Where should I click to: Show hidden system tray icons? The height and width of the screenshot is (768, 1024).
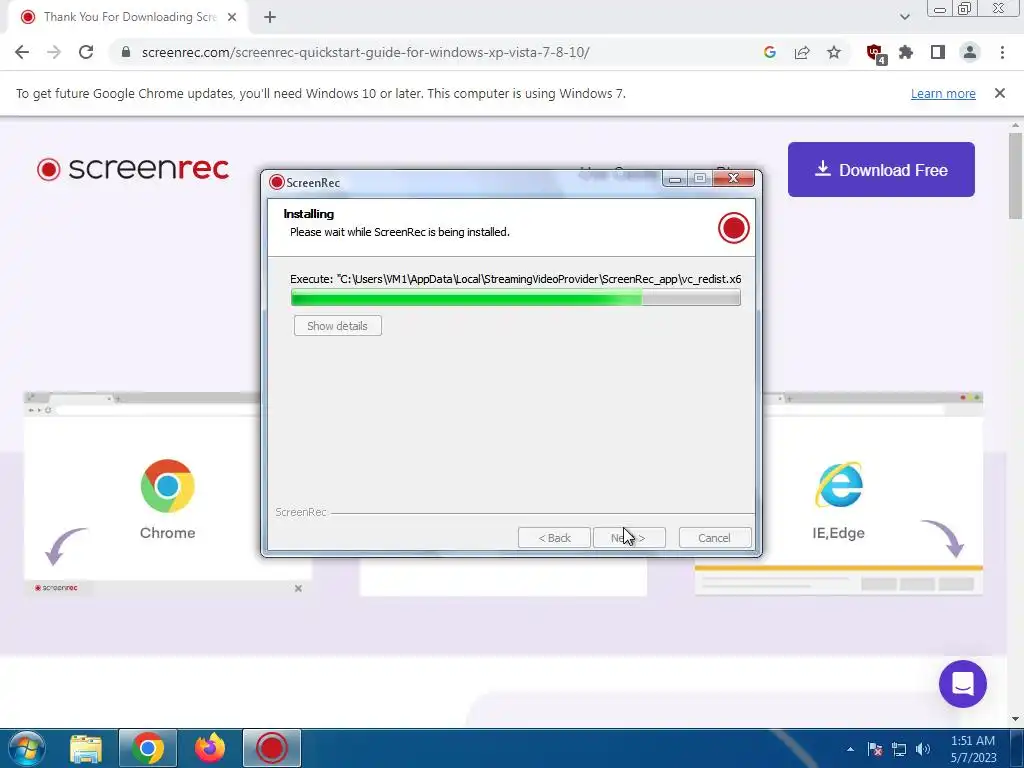pyautogui.click(x=850, y=749)
